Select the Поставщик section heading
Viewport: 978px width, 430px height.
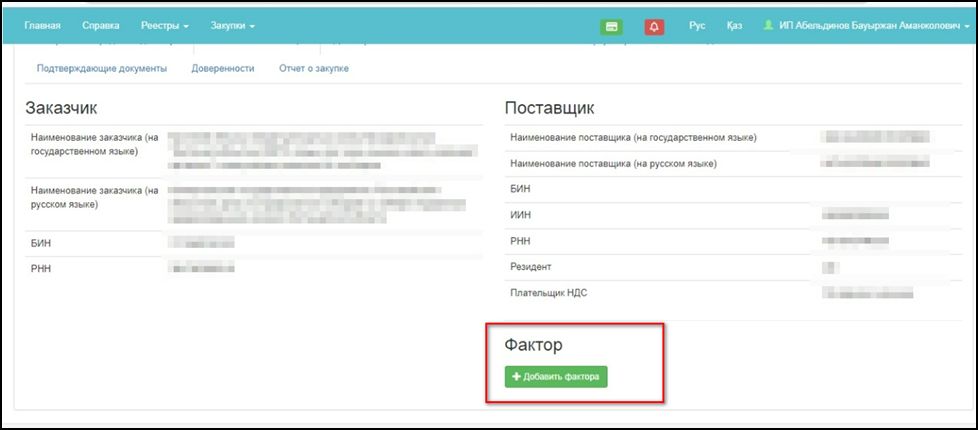(549, 108)
